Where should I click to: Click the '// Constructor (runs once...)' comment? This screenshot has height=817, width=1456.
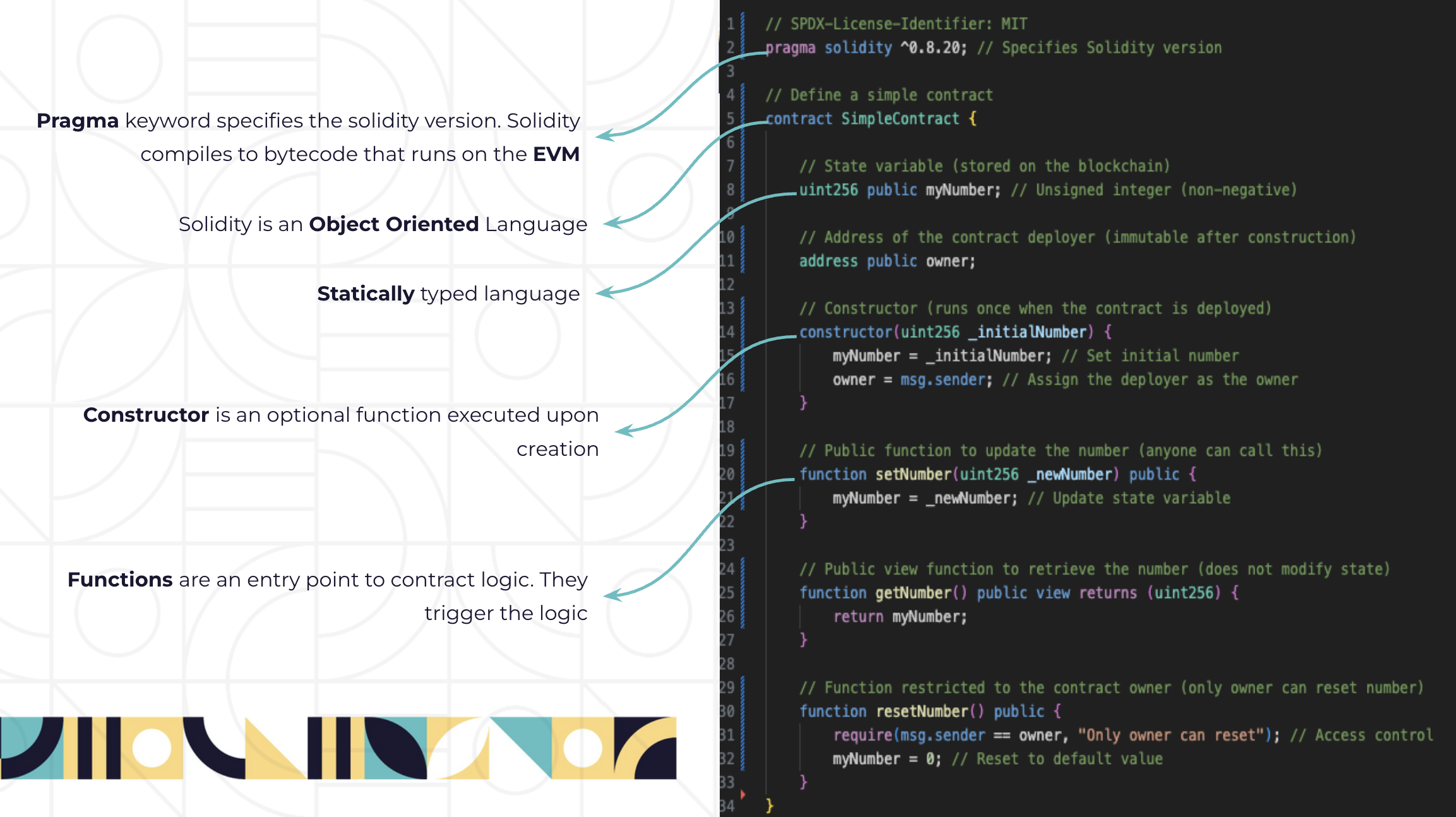1035,309
